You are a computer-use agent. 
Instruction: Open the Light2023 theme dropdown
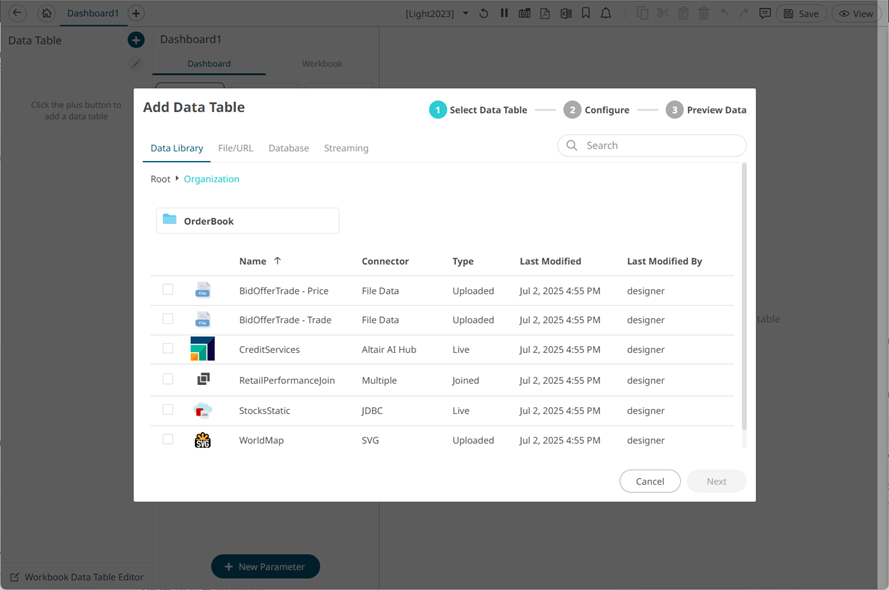(465, 14)
